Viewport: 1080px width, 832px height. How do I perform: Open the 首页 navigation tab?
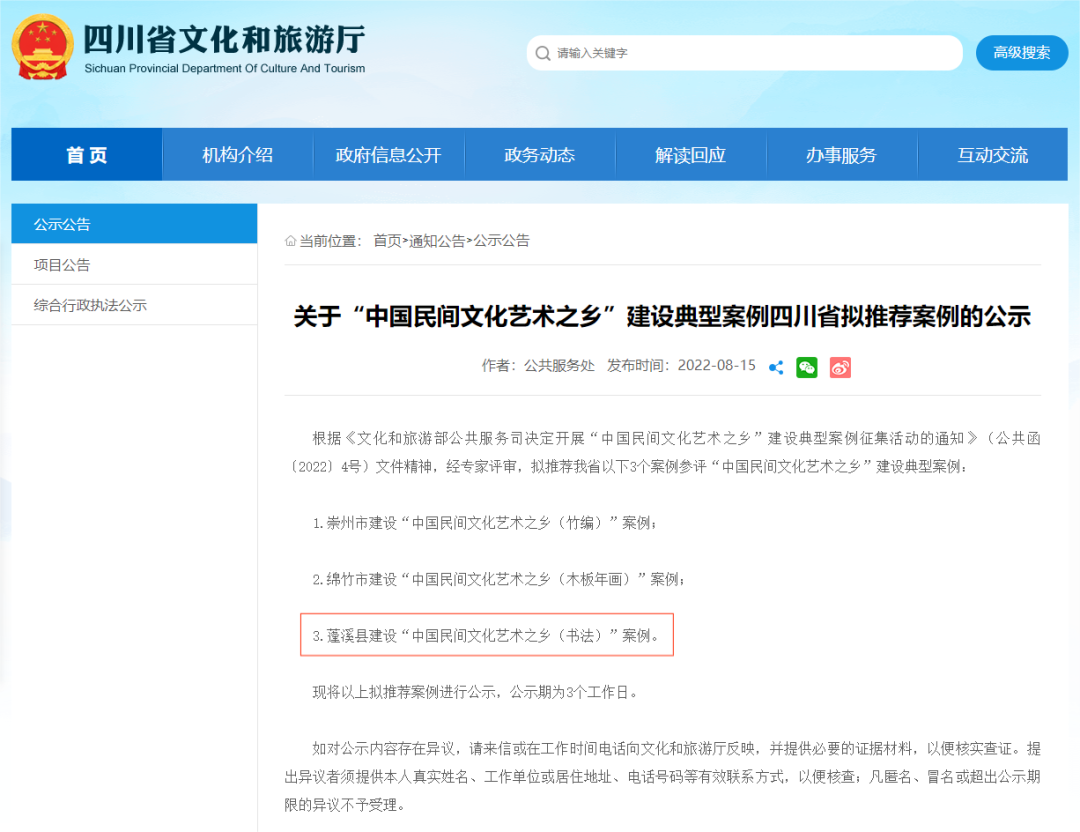point(87,155)
